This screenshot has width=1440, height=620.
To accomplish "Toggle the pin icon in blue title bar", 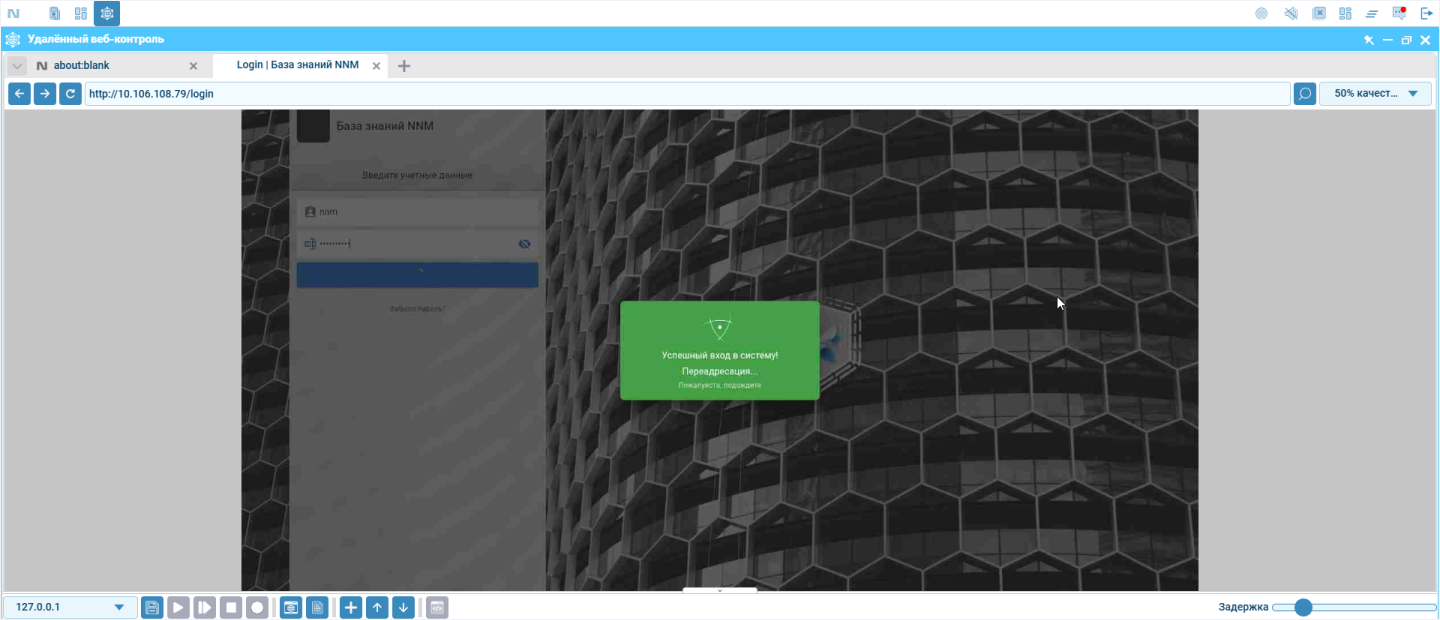I will click(1369, 40).
